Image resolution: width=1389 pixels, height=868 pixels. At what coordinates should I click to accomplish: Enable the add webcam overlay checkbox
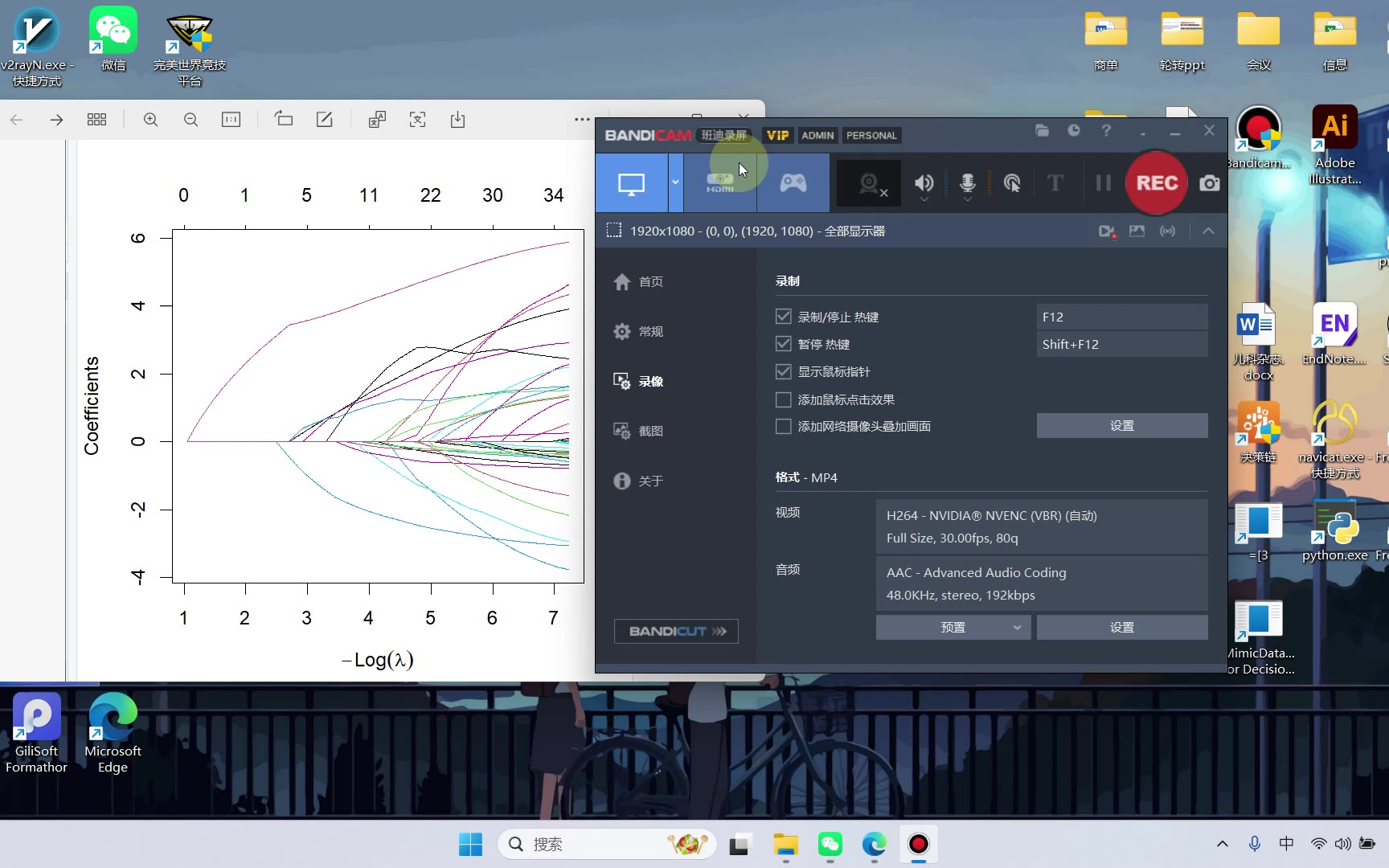pyautogui.click(x=783, y=426)
